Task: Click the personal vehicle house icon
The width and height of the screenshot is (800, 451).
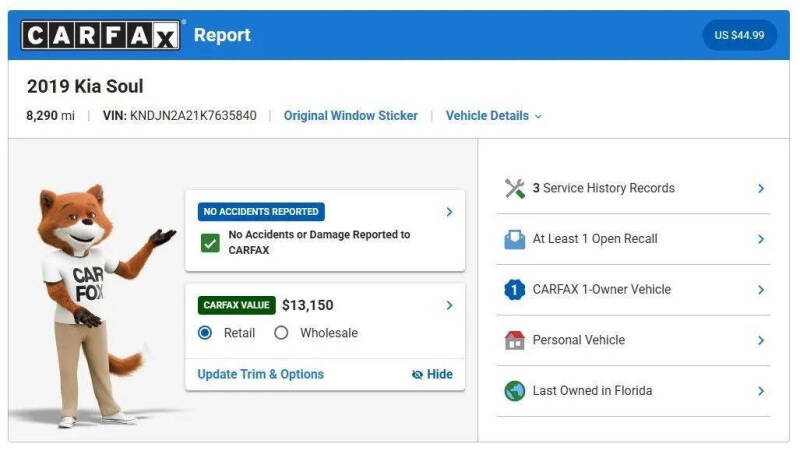Action: [514, 340]
